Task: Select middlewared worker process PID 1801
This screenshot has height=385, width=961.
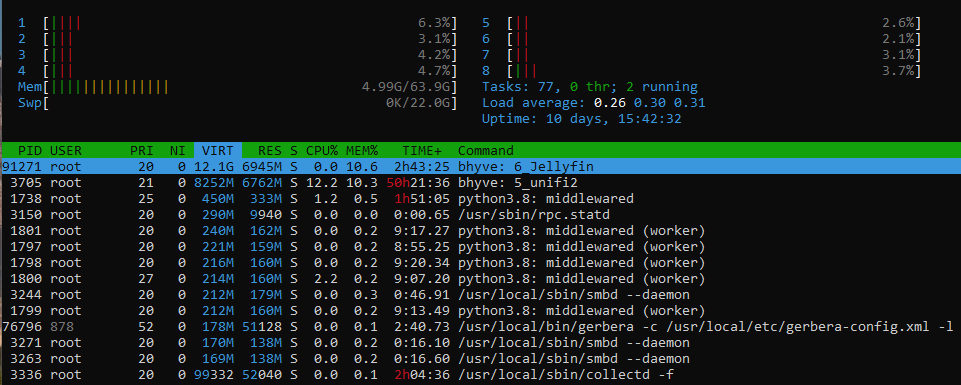Action: pyautogui.click(x=480, y=231)
